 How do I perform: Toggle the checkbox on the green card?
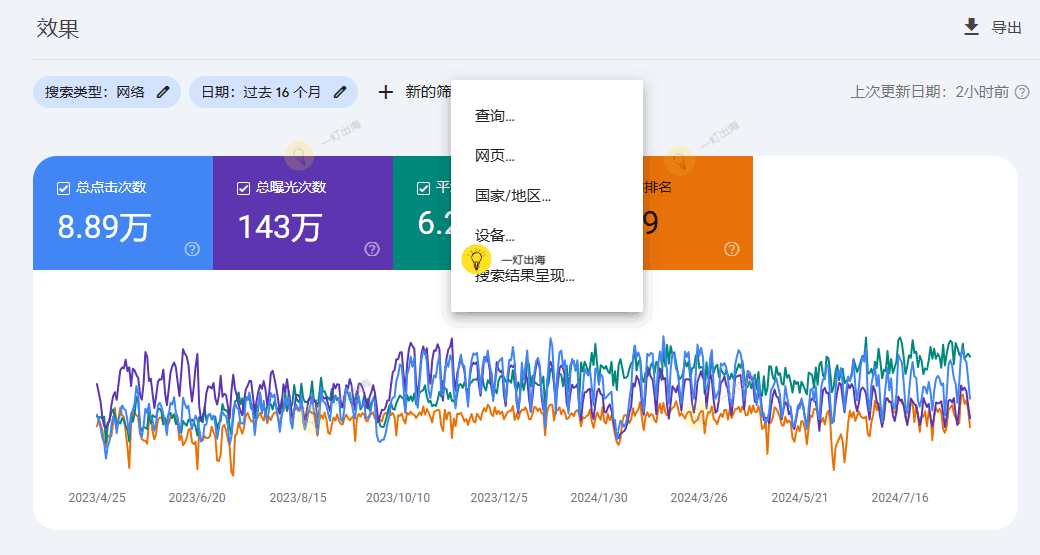pyautogui.click(x=423, y=187)
